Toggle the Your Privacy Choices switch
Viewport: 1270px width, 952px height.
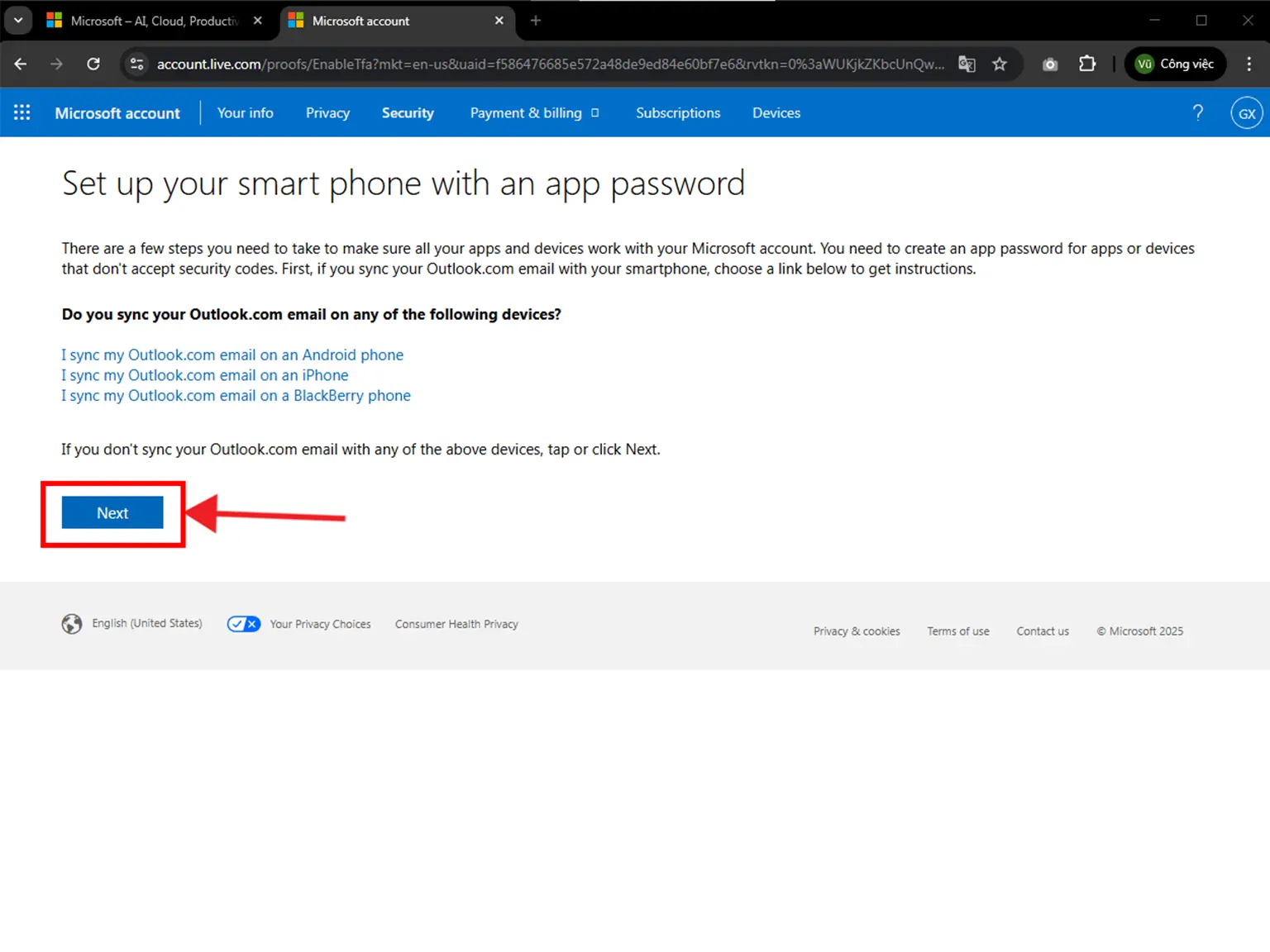[243, 624]
